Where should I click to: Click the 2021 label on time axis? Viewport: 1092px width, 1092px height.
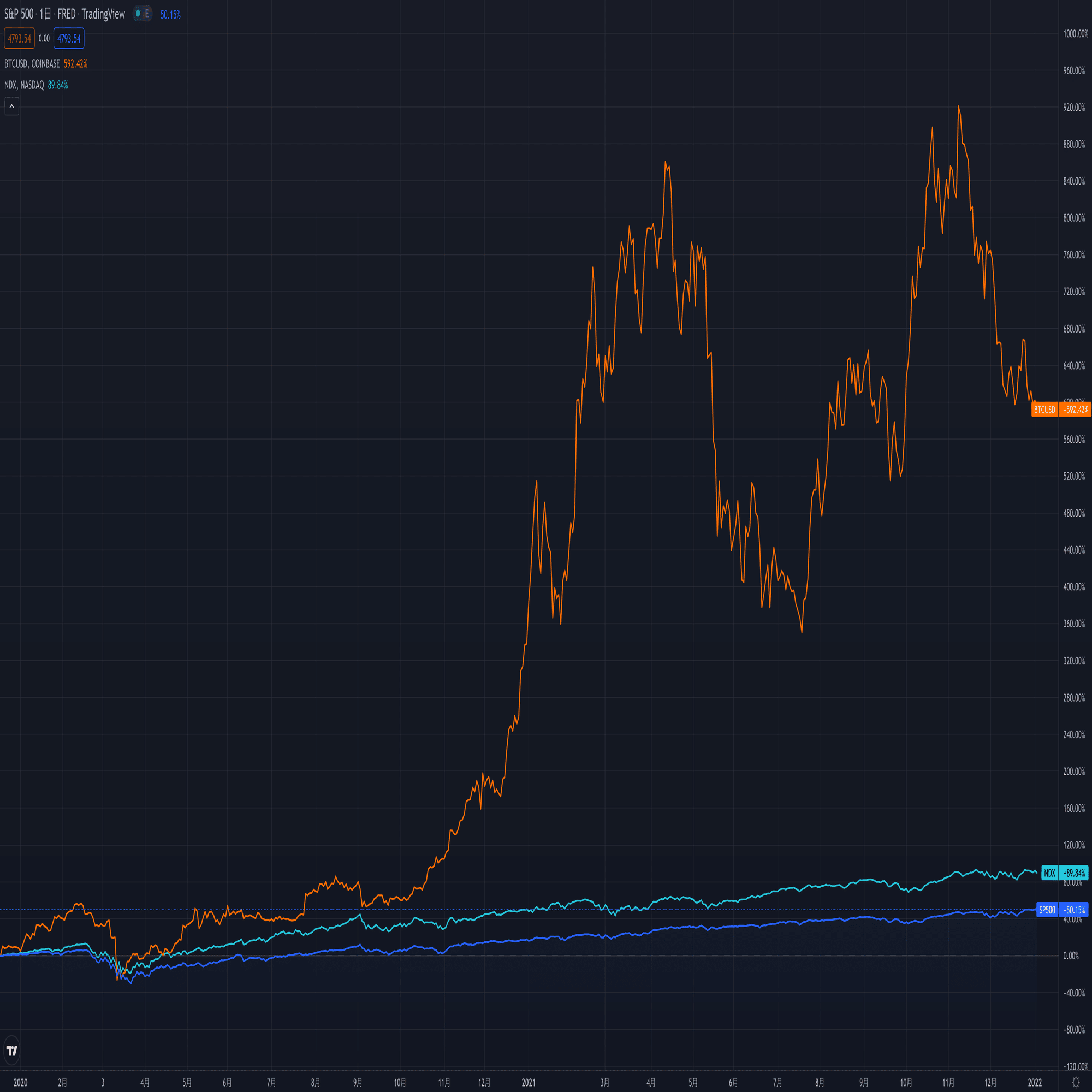(529, 1082)
